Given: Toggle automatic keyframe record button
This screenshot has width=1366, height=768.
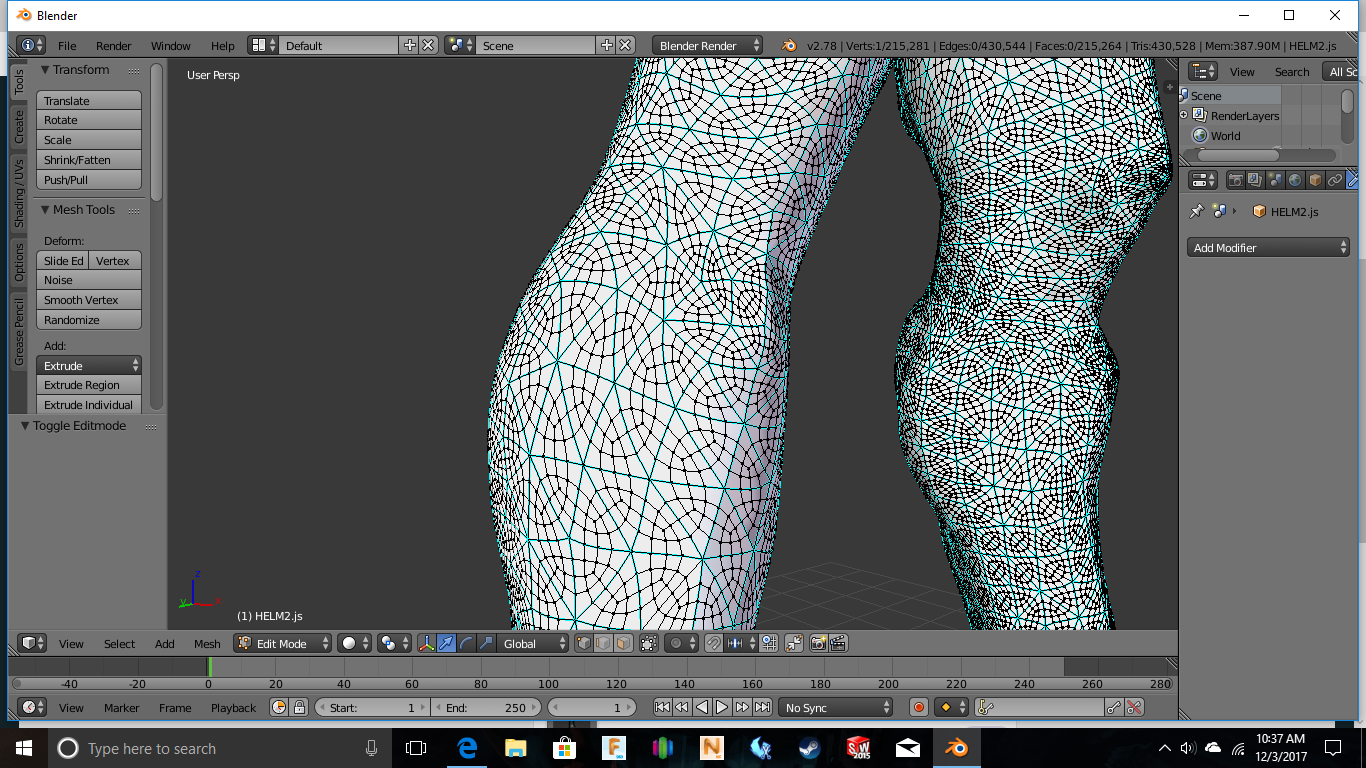Looking at the screenshot, I should pos(919,707).
